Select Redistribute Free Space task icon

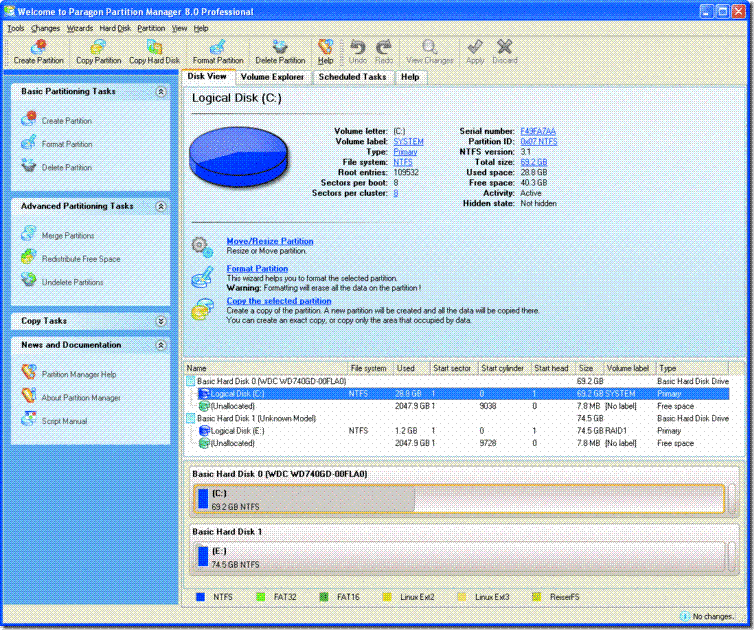[28, 257]
